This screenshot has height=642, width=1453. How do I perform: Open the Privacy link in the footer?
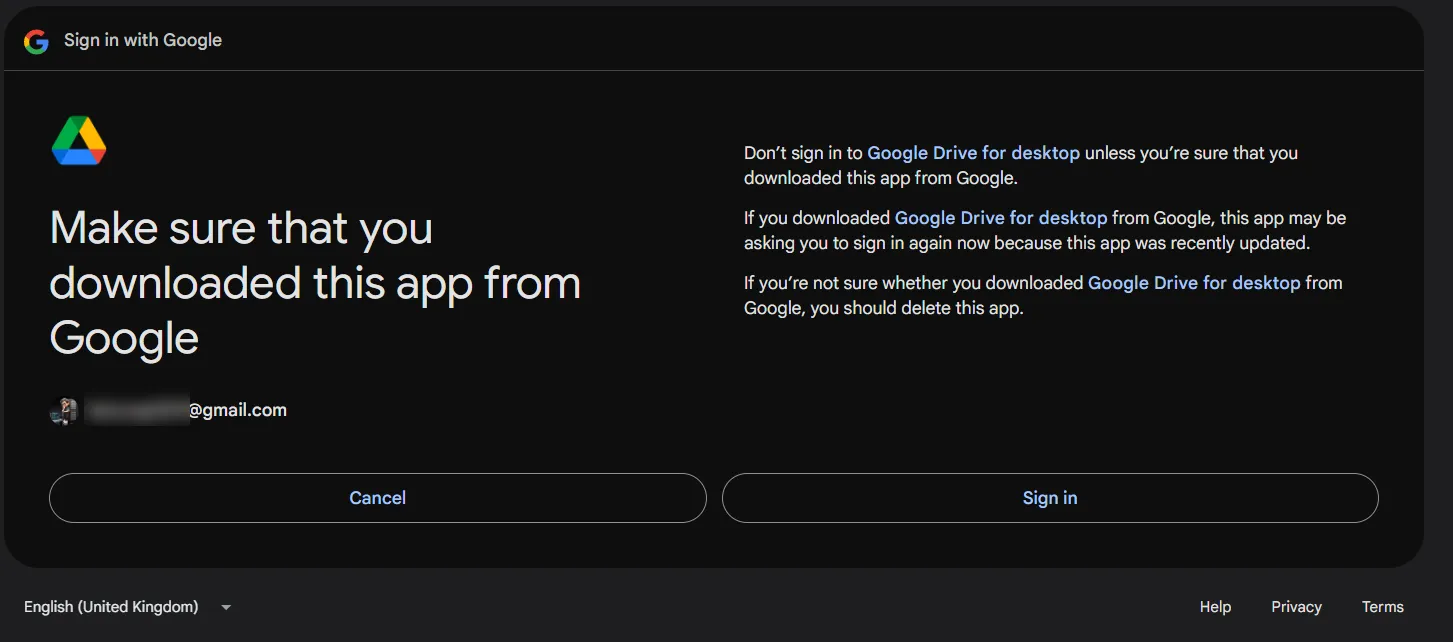coord(1296,607)
